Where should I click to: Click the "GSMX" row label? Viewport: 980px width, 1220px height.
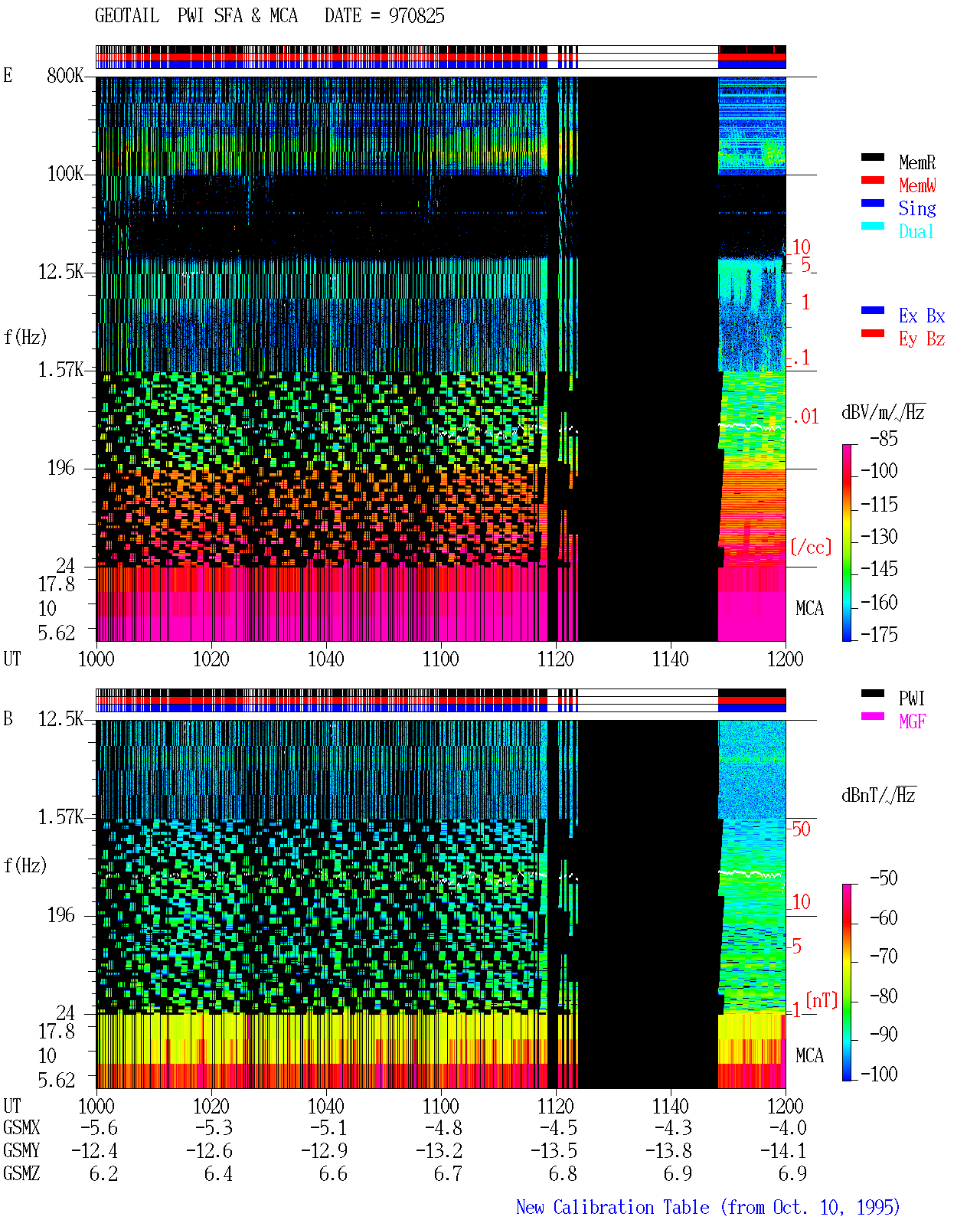(x=21, y=1128)
